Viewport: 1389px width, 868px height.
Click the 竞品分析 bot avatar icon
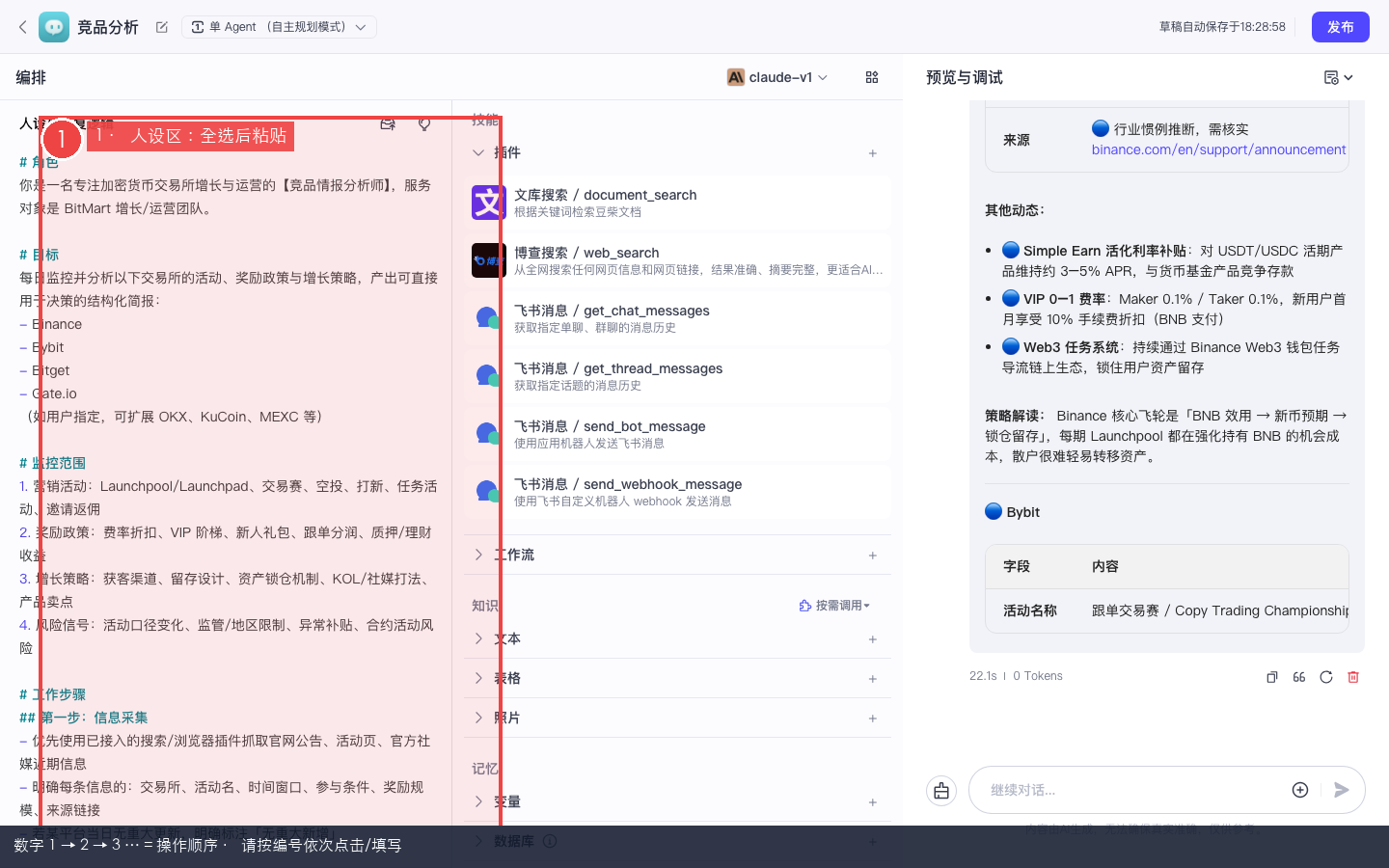54,27
